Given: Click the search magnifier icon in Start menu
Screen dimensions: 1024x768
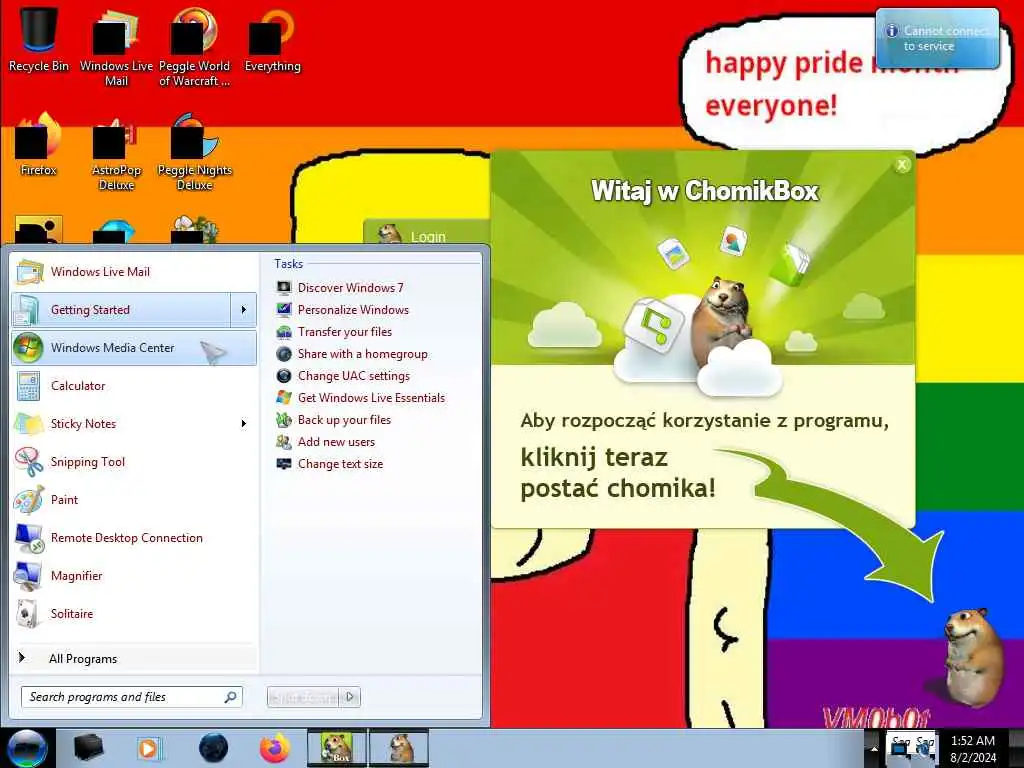Looking at the screenshot, I should pyautogui.click(x=231, y=697).
